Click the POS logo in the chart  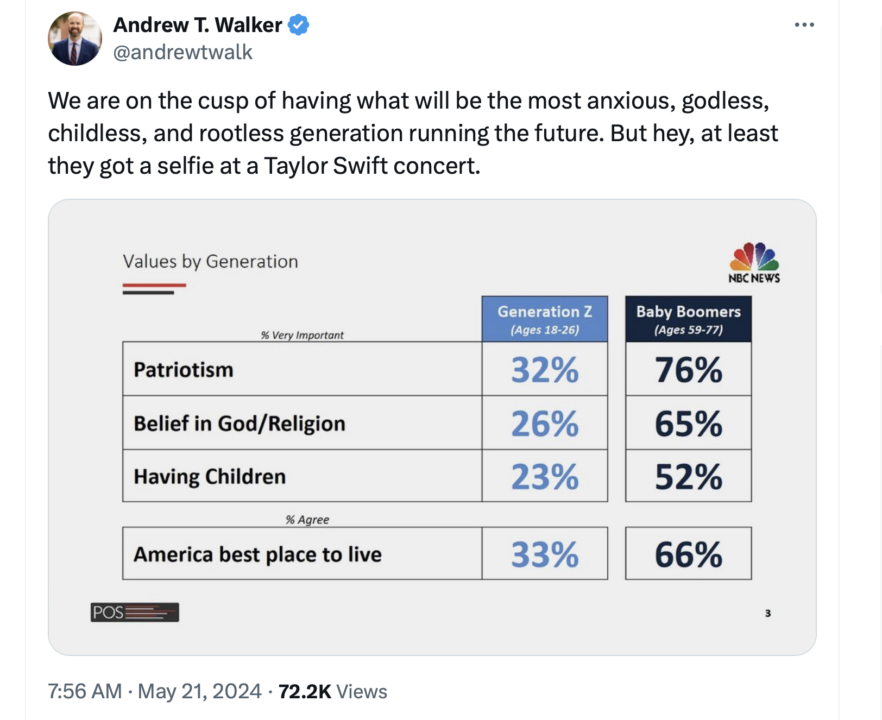134,612
